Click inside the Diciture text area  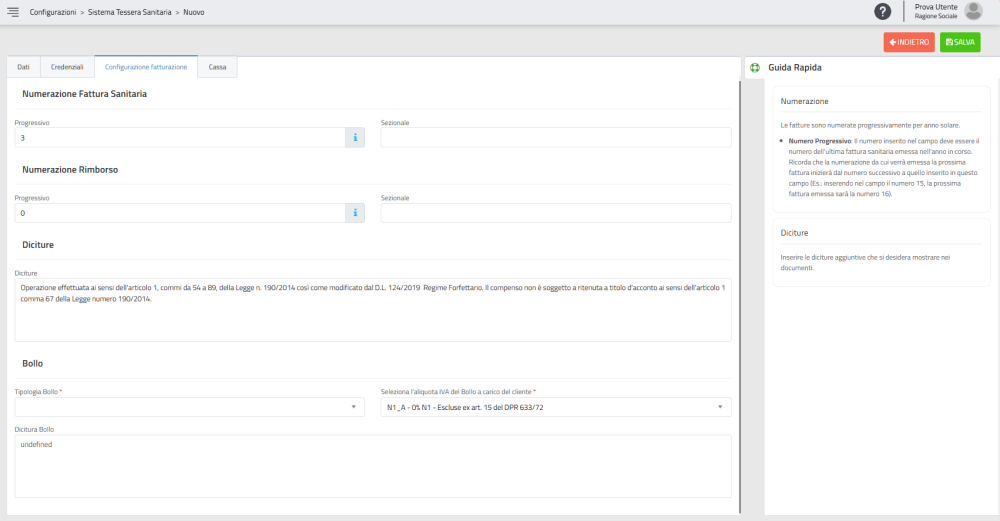pyautogui.click(x=372, y=310)
